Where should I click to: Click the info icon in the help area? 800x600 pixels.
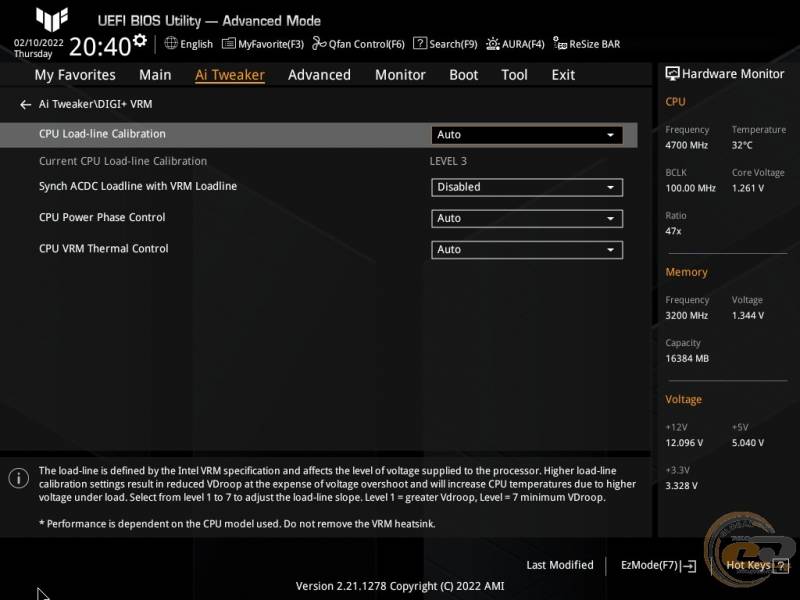click(19, 478)
